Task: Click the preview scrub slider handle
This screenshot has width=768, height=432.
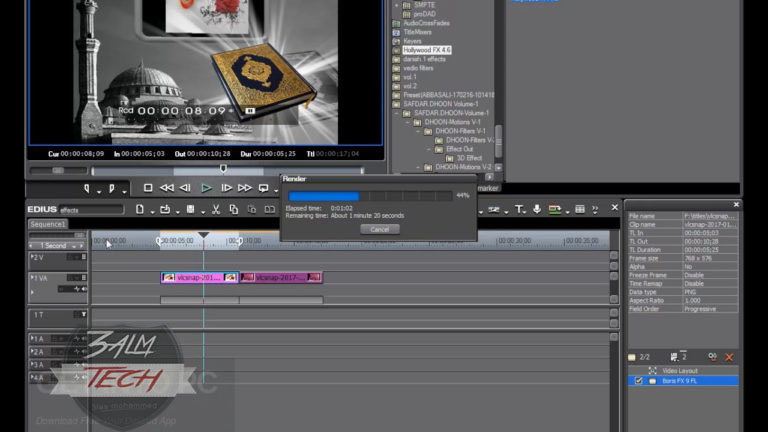Action: pos(223,168)
